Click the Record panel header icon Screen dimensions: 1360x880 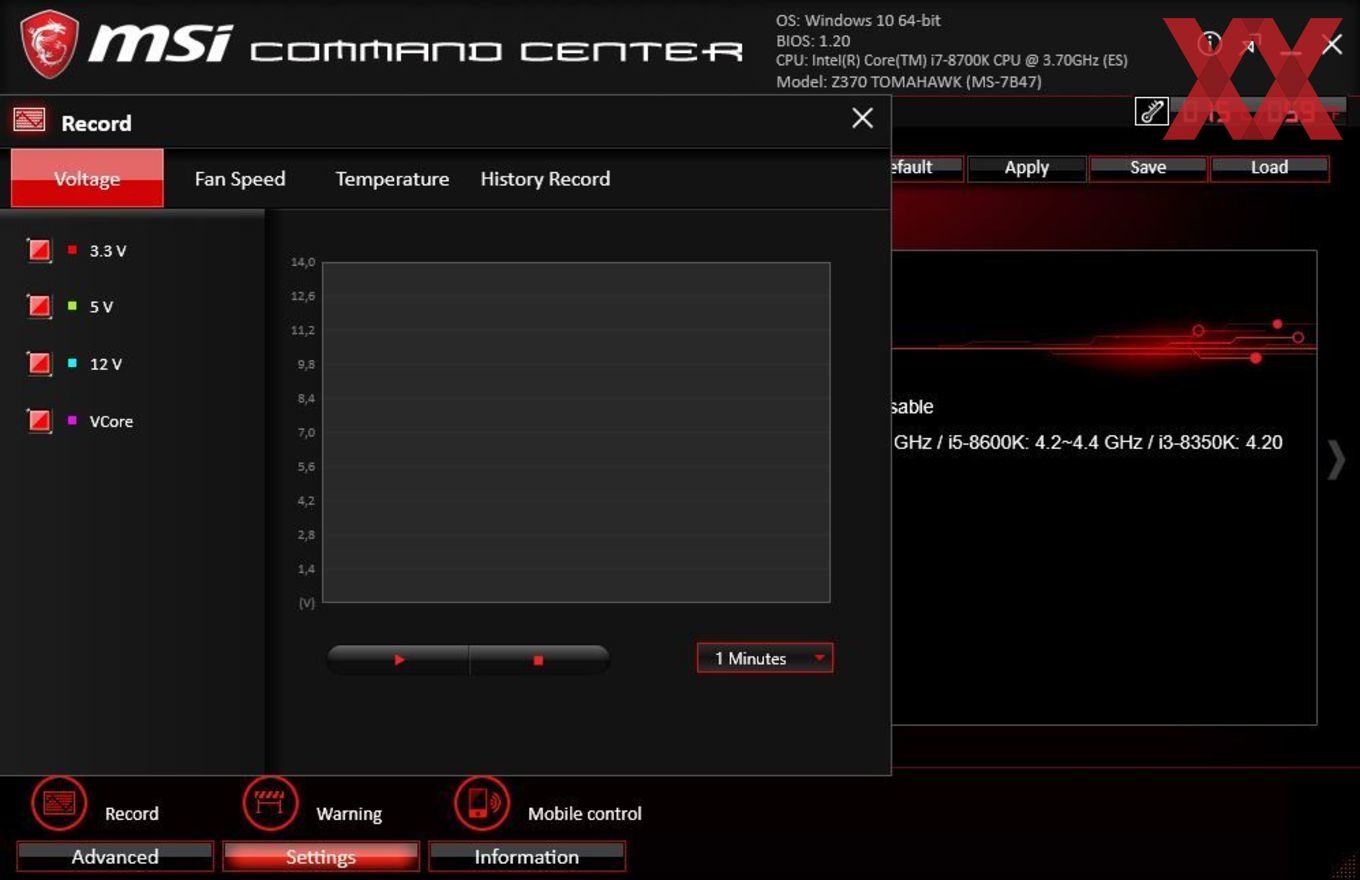(x=29, y=121)
